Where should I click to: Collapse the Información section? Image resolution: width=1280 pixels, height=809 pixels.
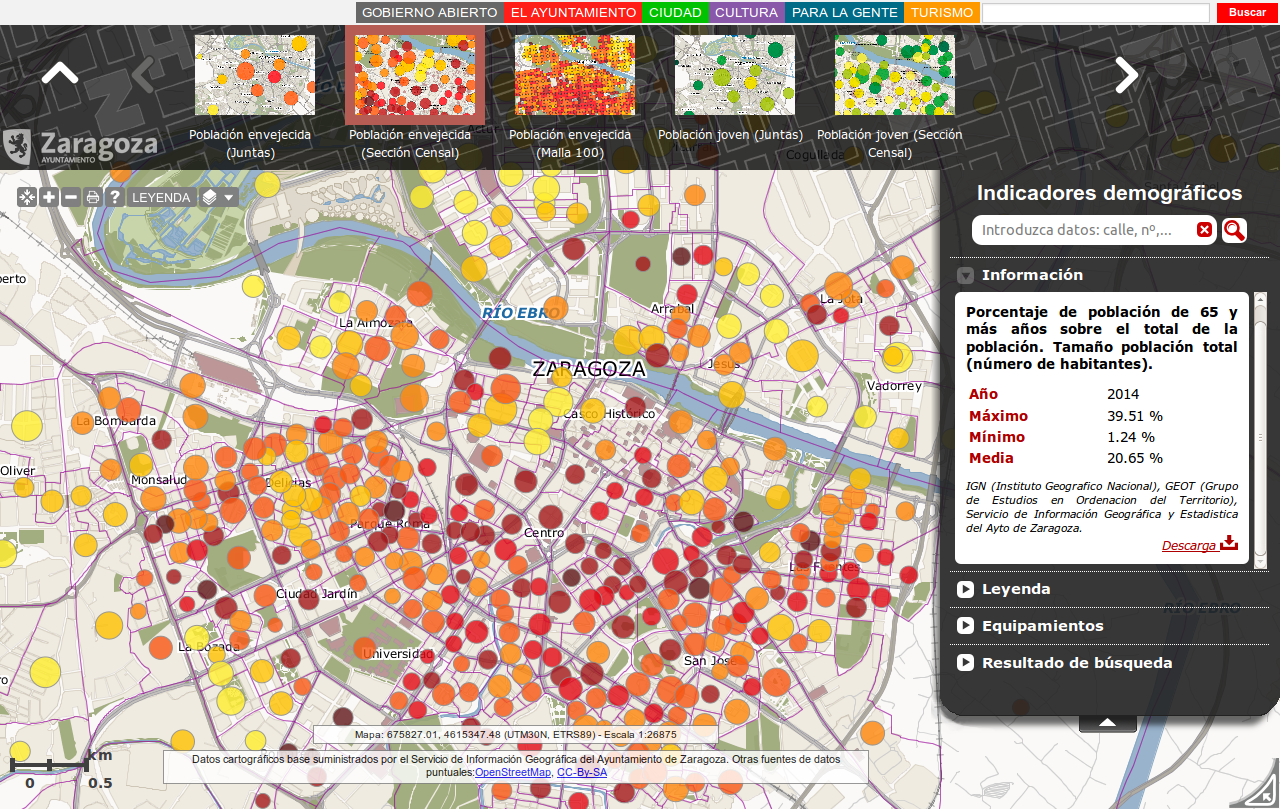tap(965, 275)
